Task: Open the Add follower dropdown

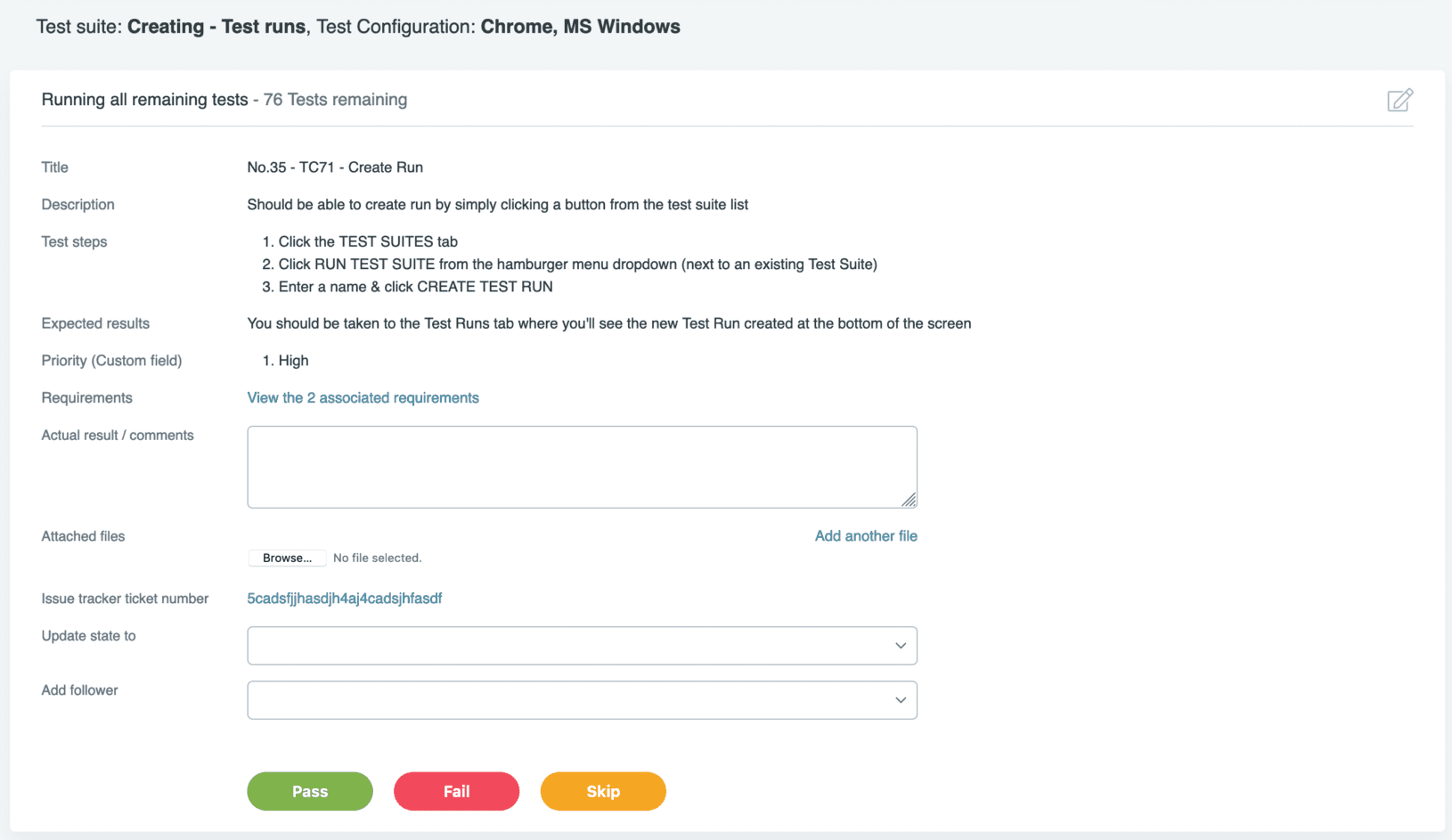Action: 582,700
